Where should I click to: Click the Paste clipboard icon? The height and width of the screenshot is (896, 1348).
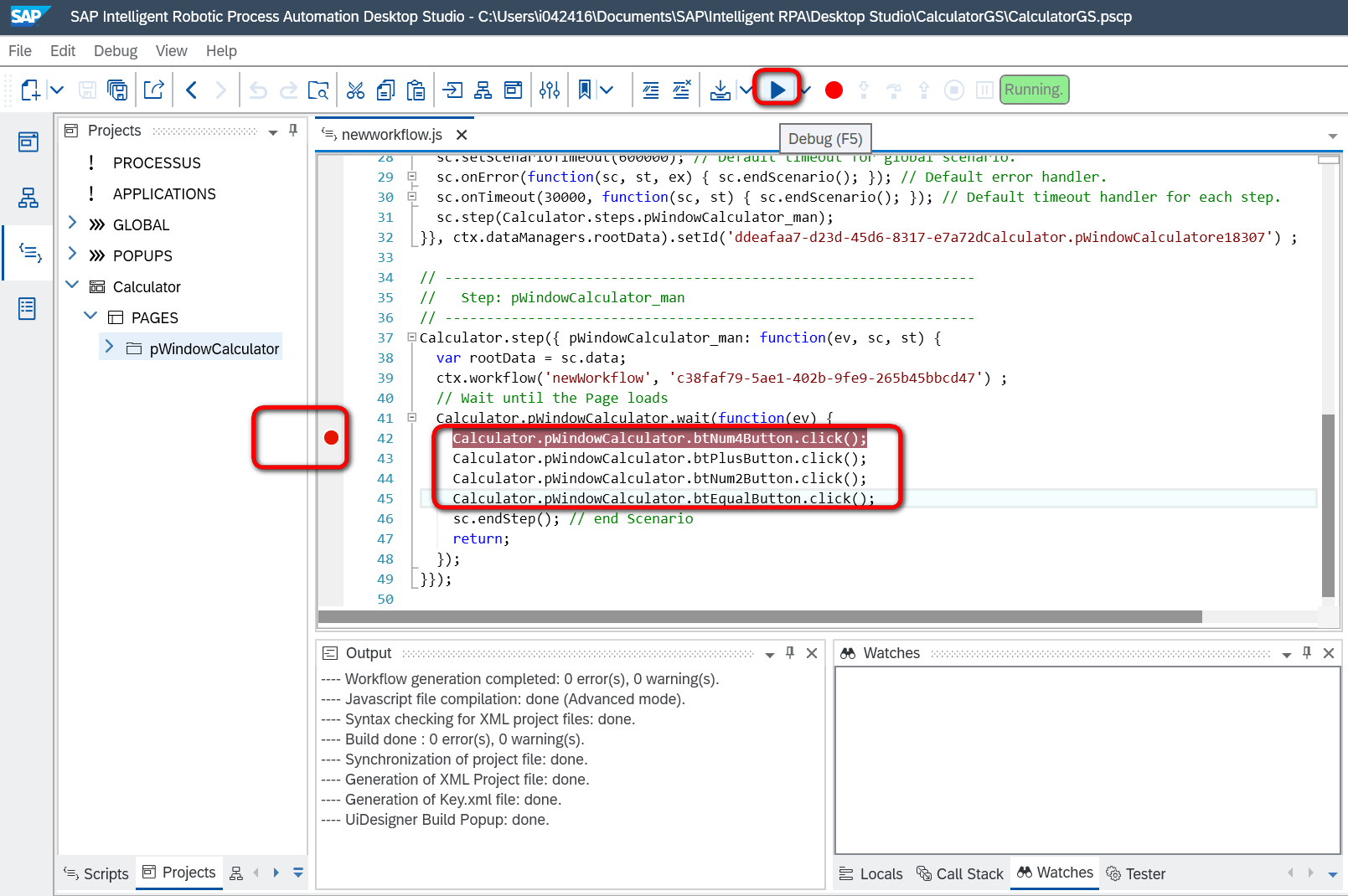tap(416, 90)
